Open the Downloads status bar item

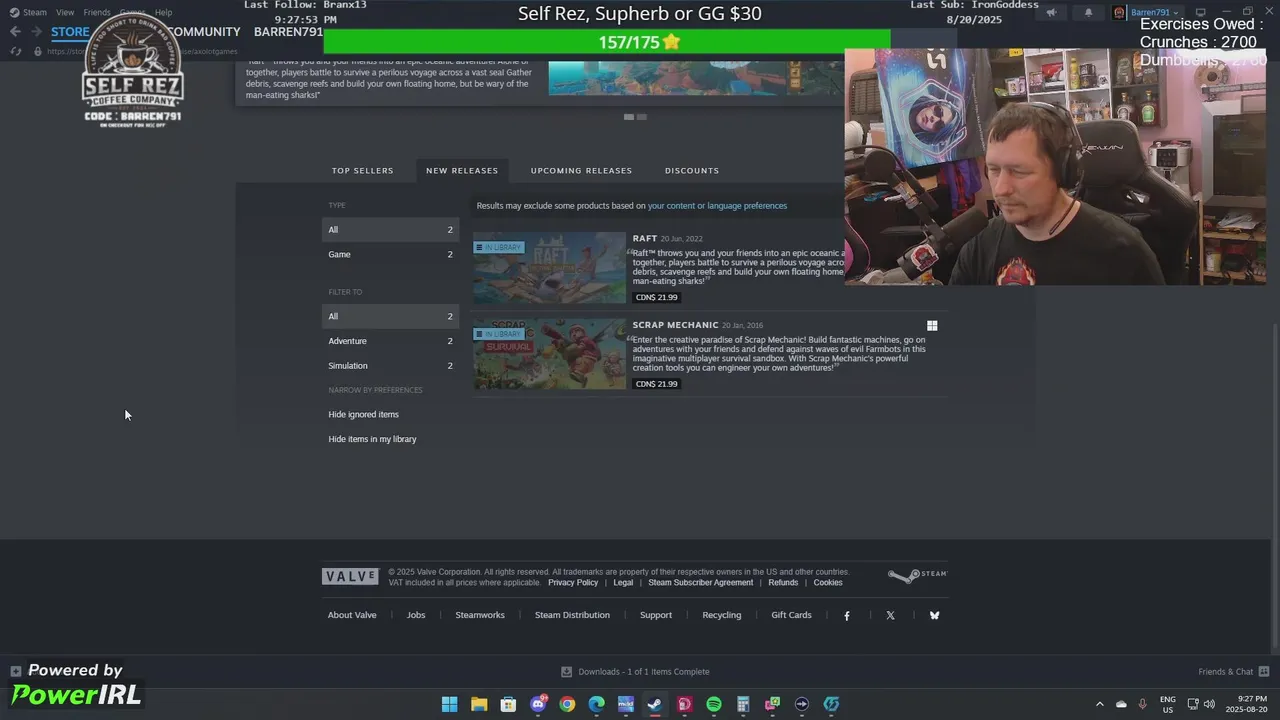coord(635,672)
